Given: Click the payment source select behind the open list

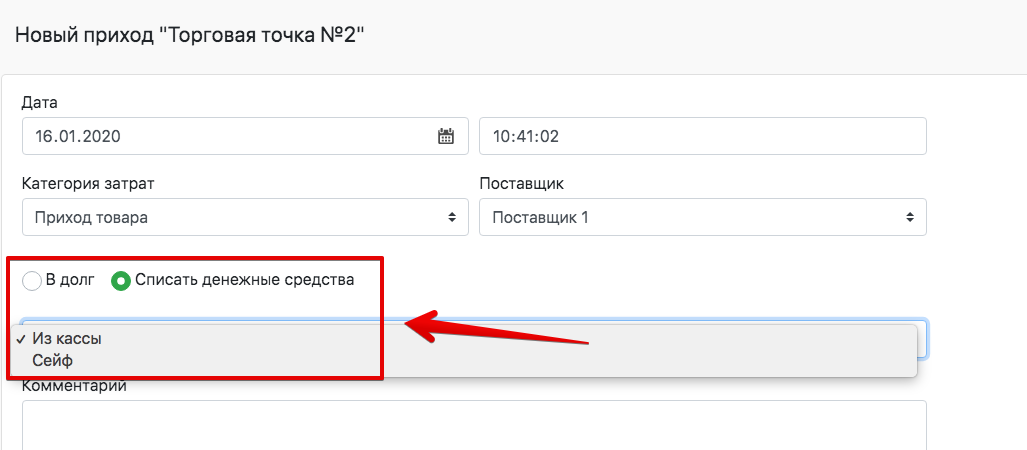Looking at the screenshot, I should (922, 338).
